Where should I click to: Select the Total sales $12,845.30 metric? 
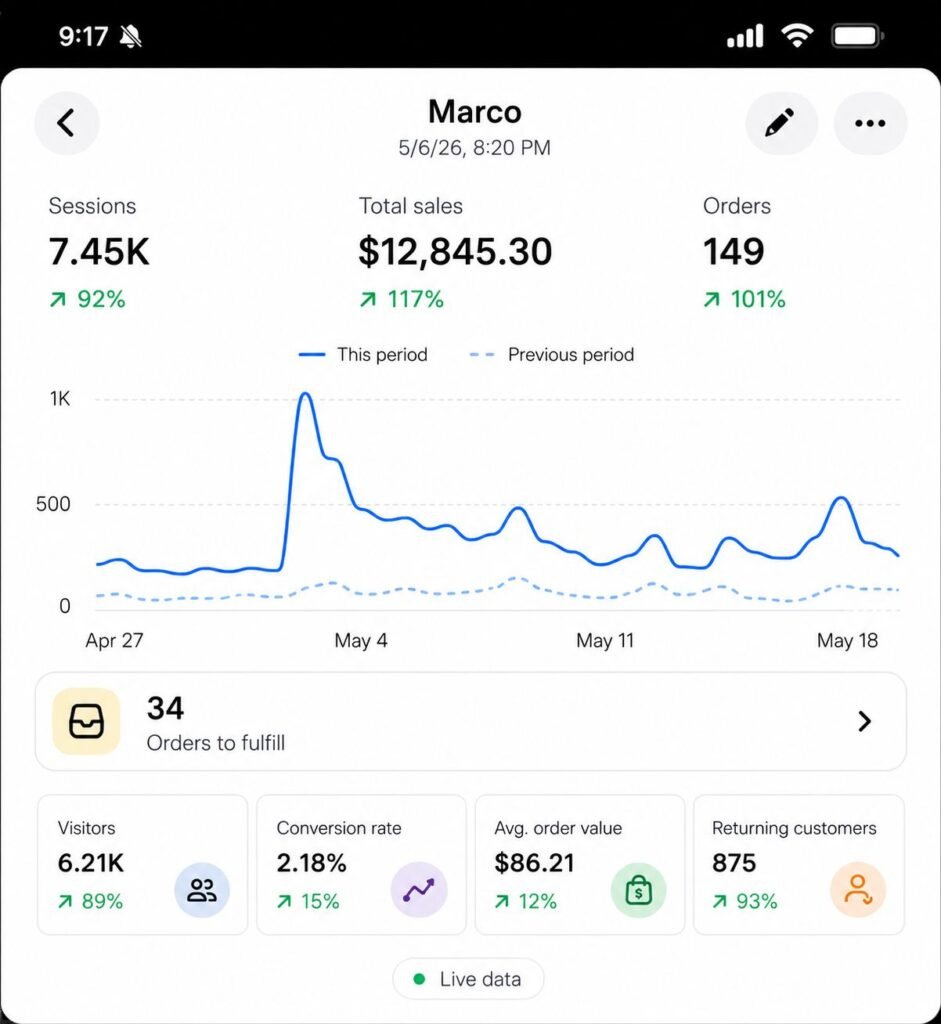coord(455,252)
